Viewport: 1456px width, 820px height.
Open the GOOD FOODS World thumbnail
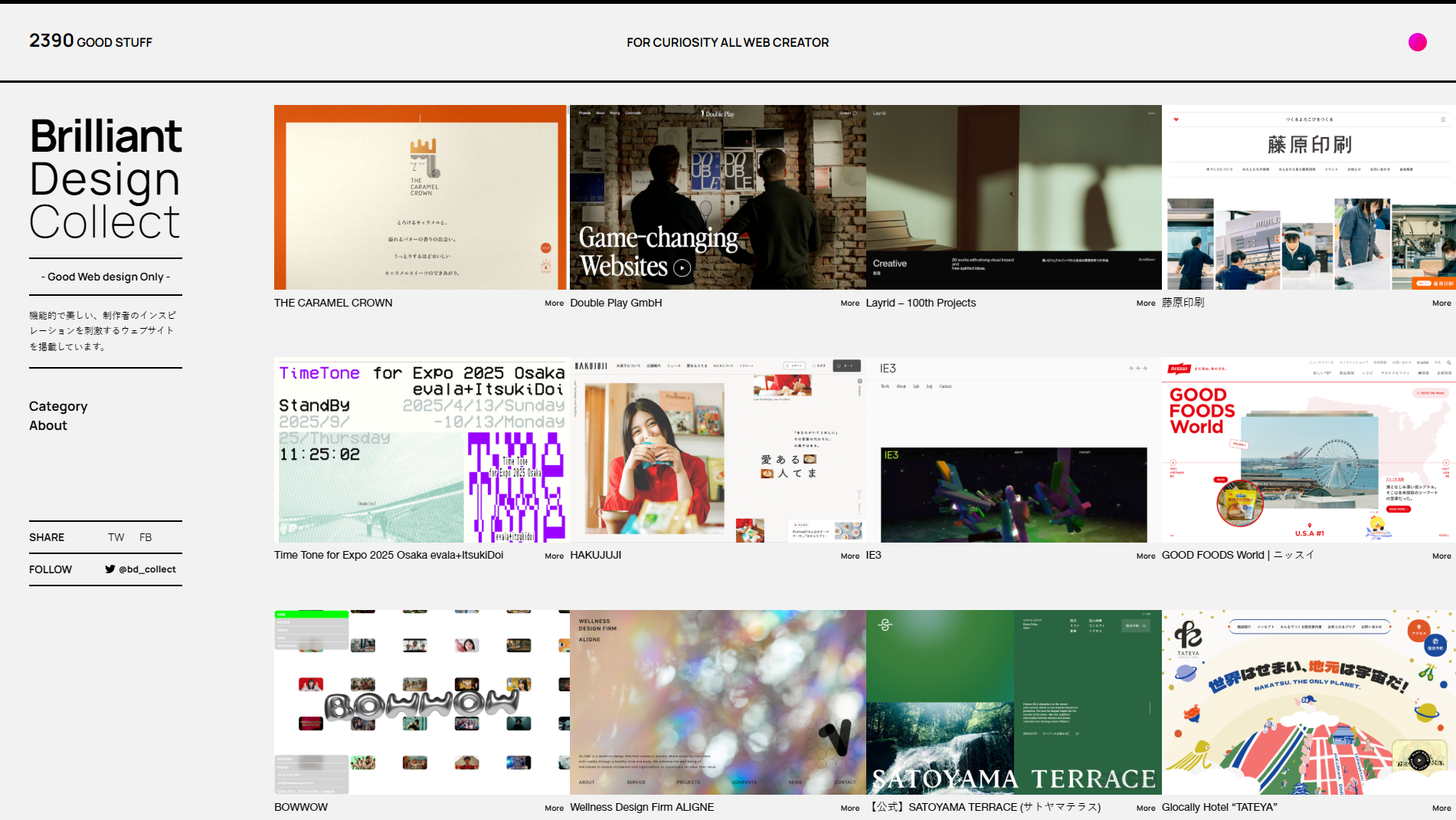(1309, 450)
